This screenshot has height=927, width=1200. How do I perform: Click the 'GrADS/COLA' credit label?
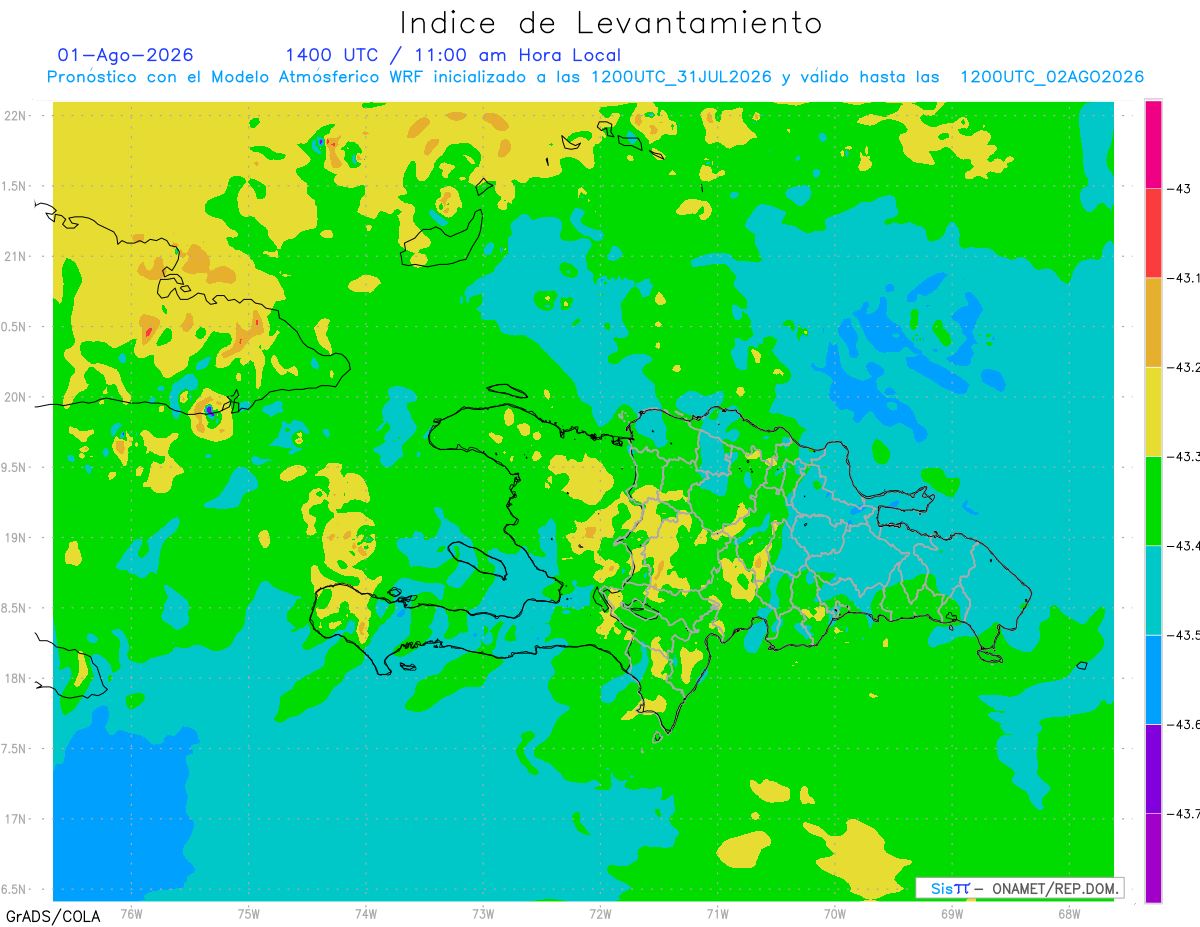53,916
